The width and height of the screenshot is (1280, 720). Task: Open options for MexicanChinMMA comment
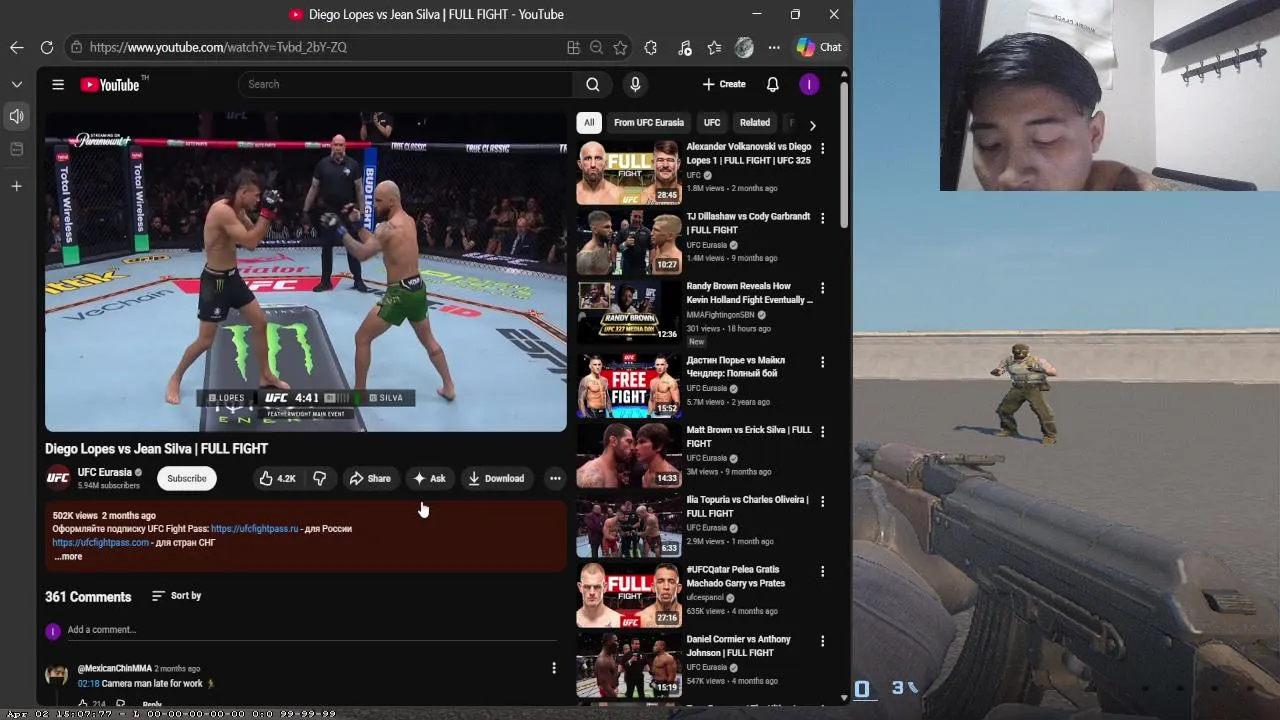(x=554, y=667)
